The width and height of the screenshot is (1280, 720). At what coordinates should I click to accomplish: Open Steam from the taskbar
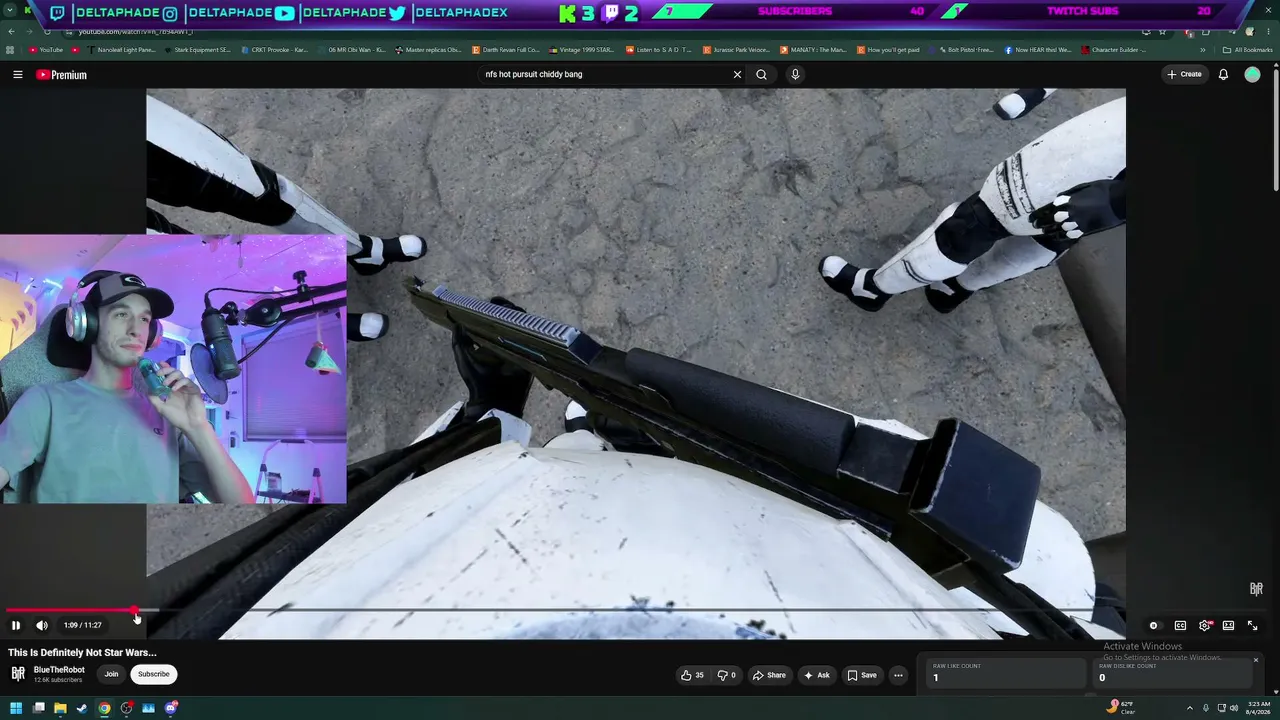tap(82, 708)
